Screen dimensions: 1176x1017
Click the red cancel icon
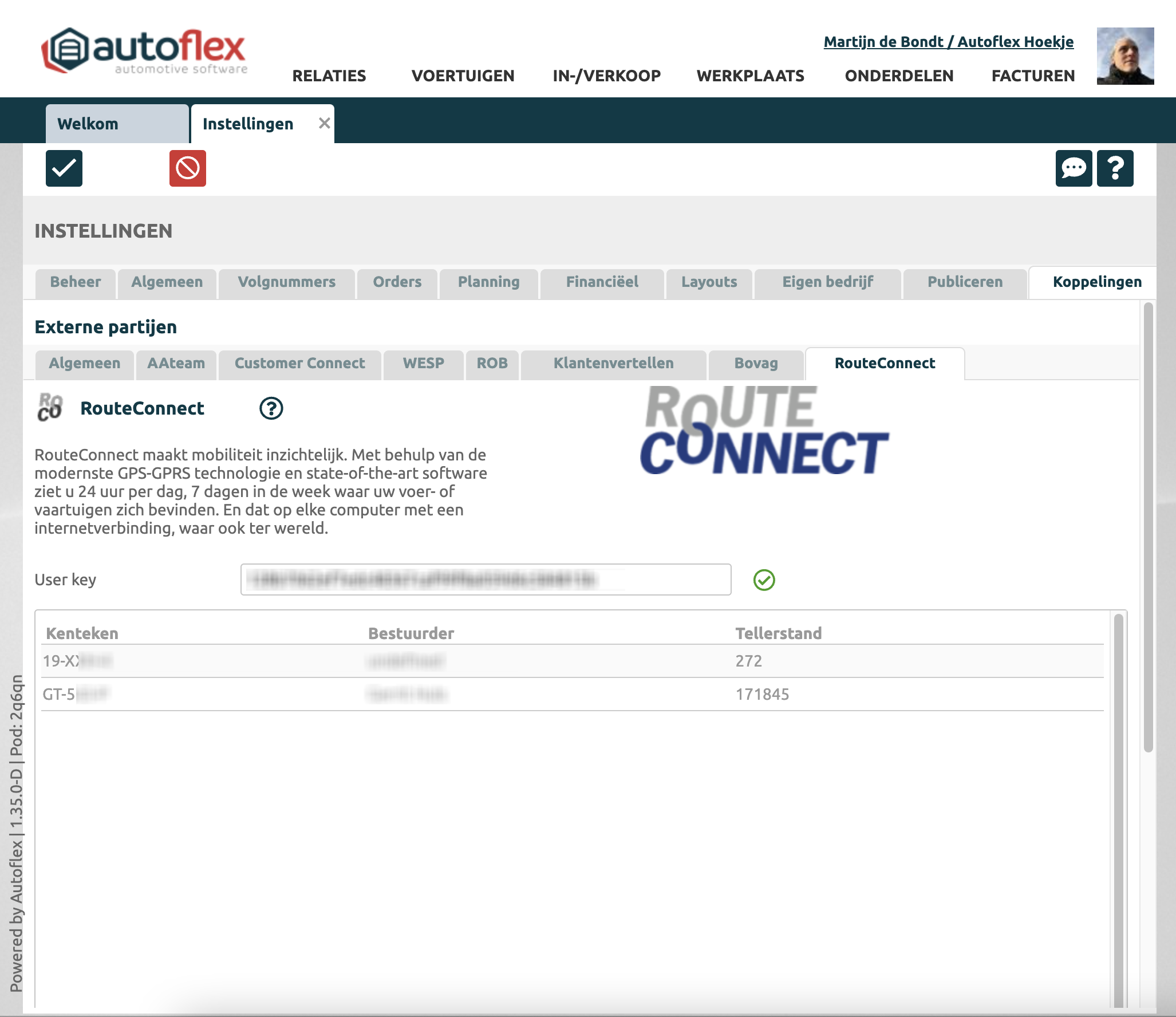click(187, 168)
